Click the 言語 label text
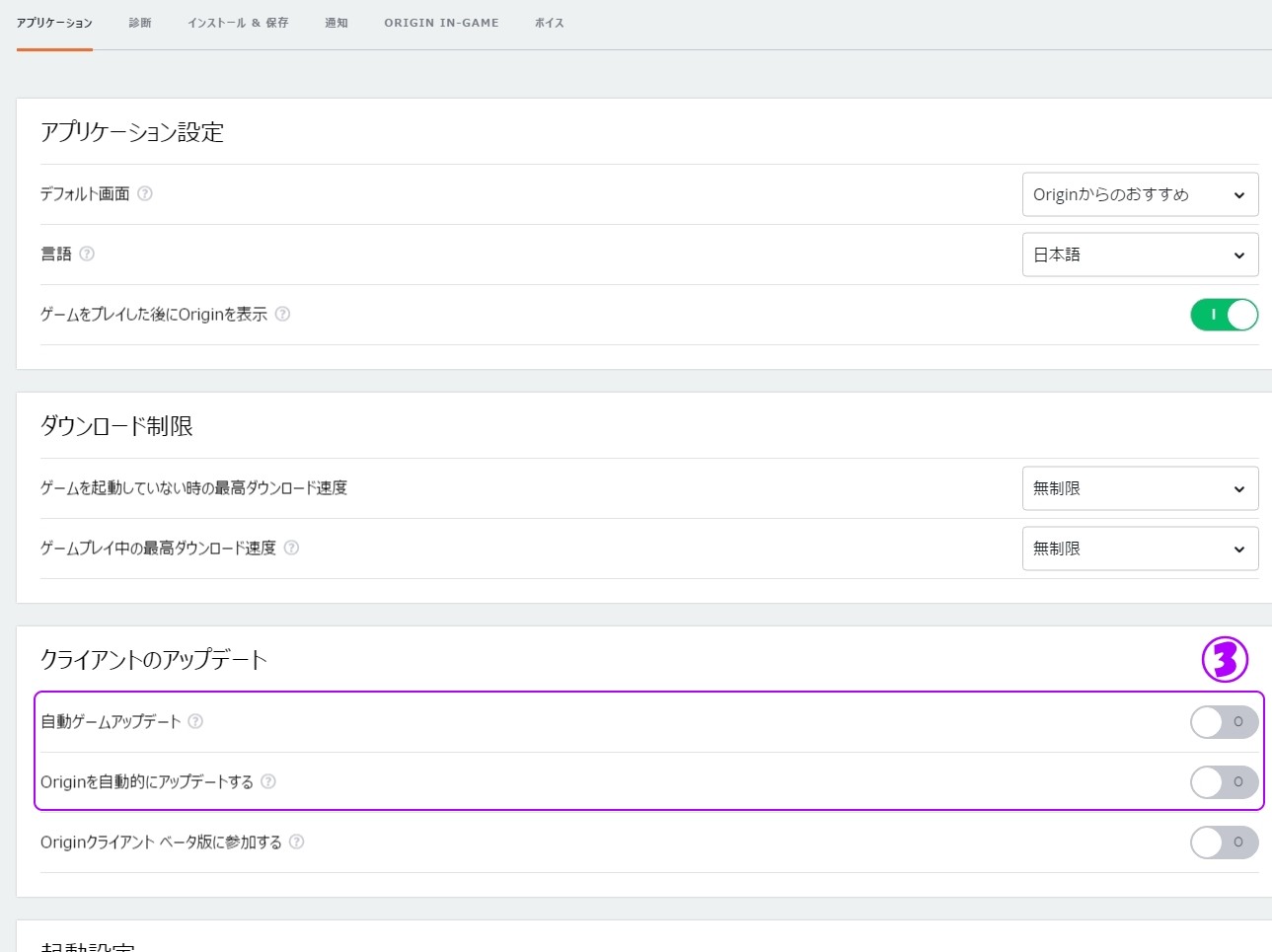The width and height of the screenshot is (1272, 952). point(56,254)
